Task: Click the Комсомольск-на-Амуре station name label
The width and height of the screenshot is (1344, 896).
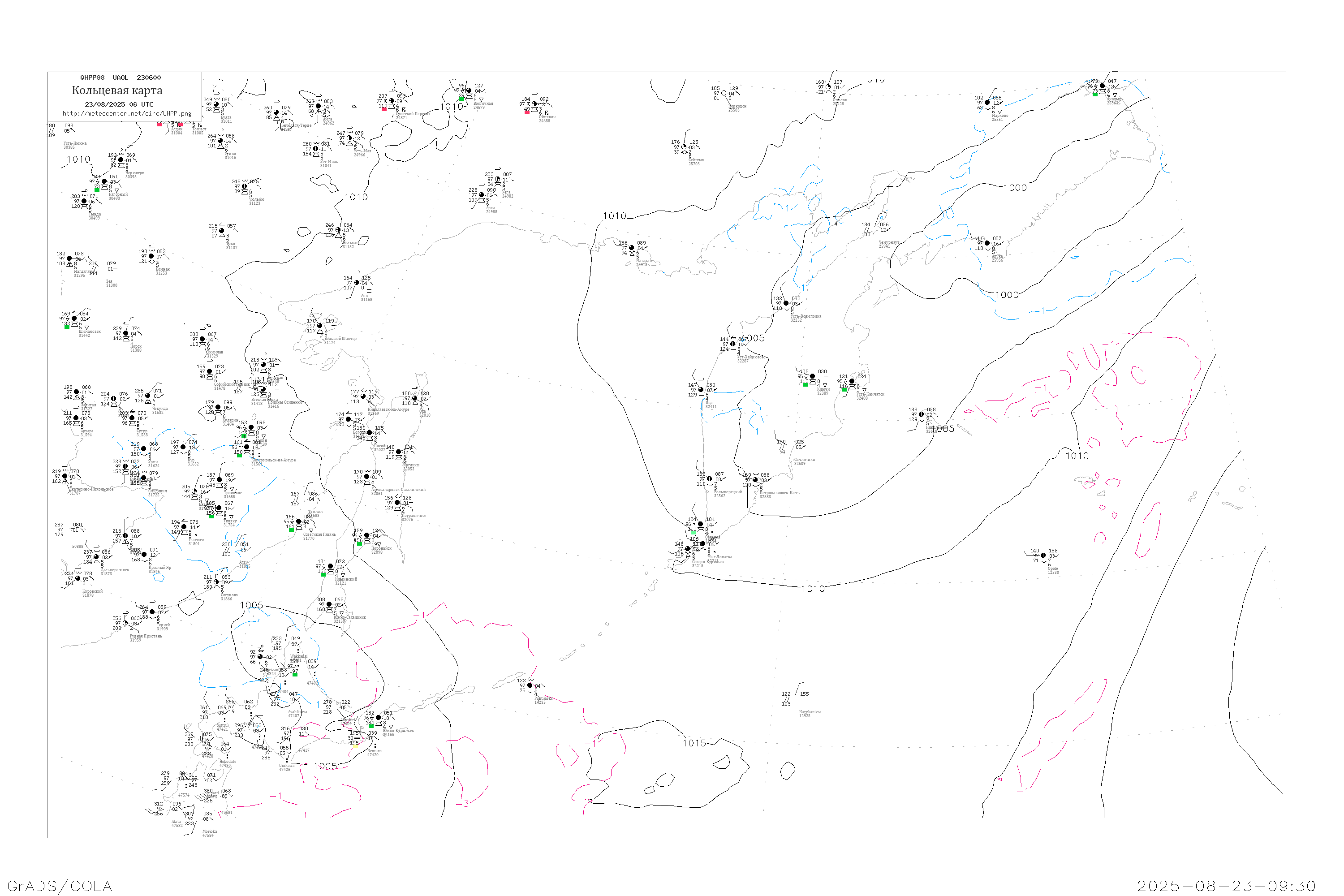Action: 274,460
